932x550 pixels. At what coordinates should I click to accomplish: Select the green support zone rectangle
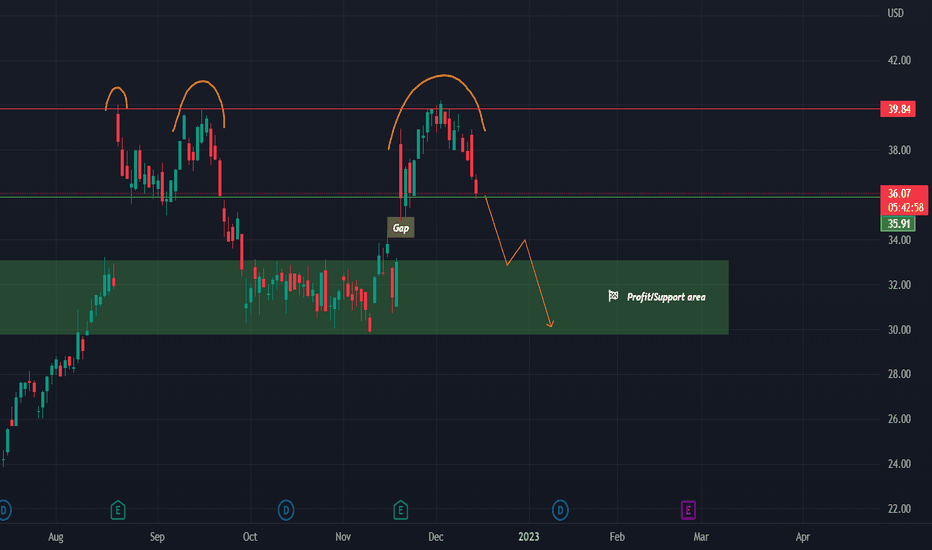pyautogui.click(x=364, y=297)
